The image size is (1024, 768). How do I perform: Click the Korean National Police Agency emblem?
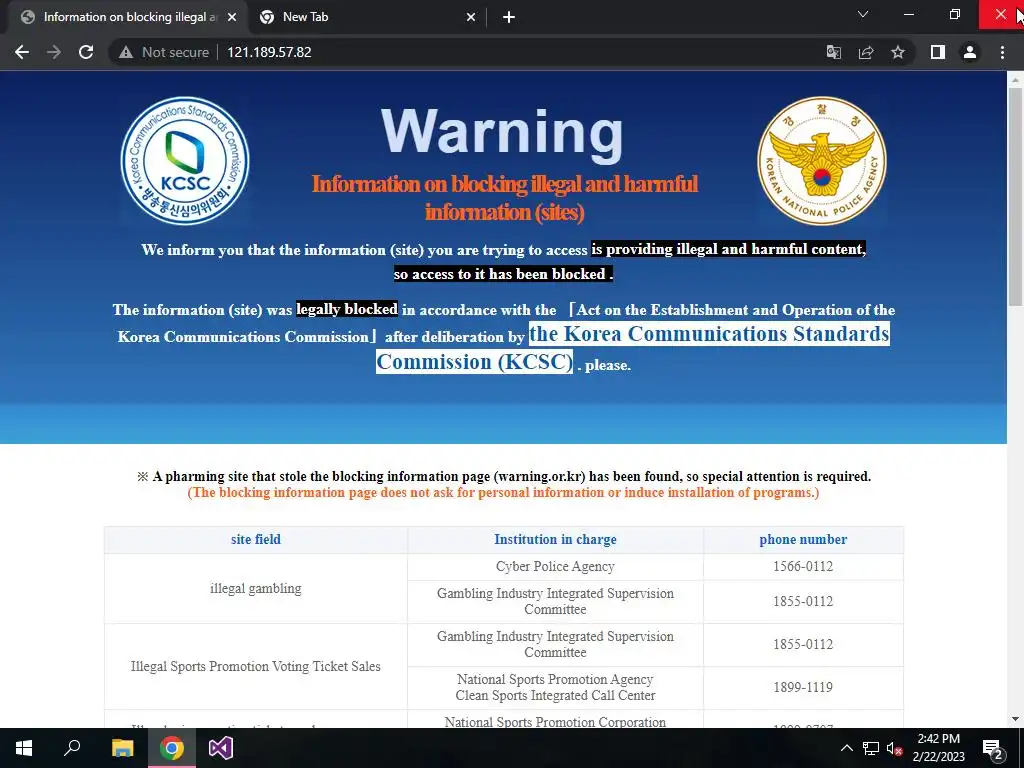[822, 161]
